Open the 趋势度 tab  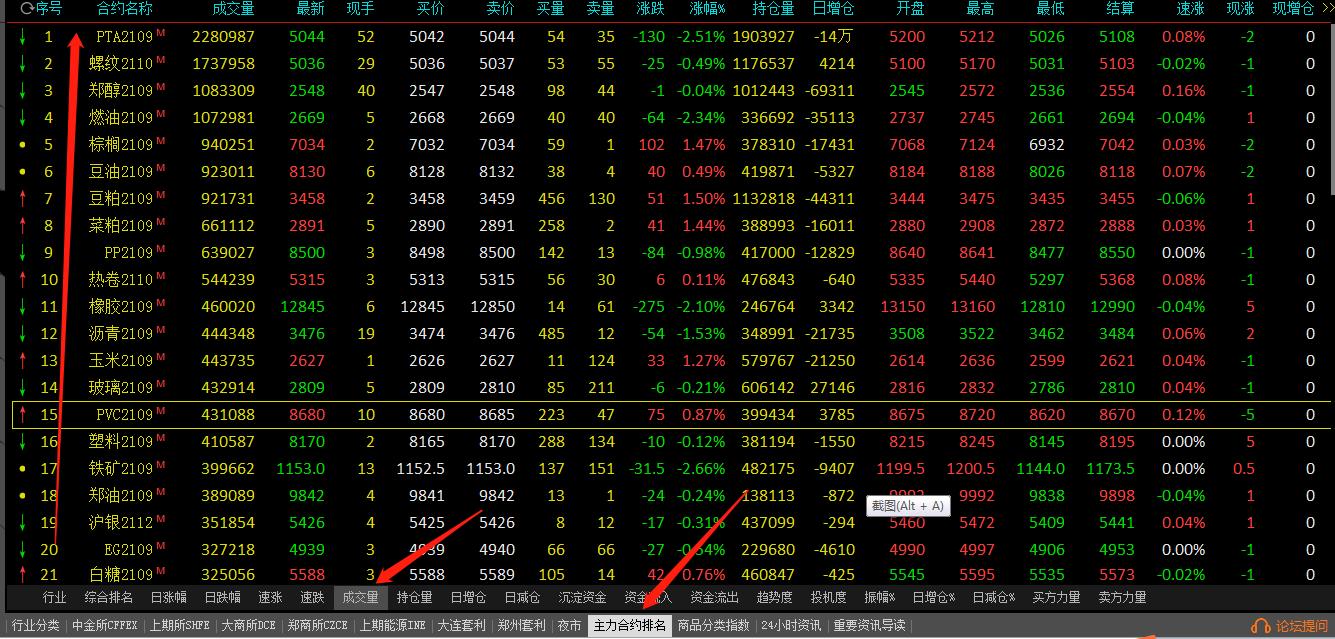774,598
